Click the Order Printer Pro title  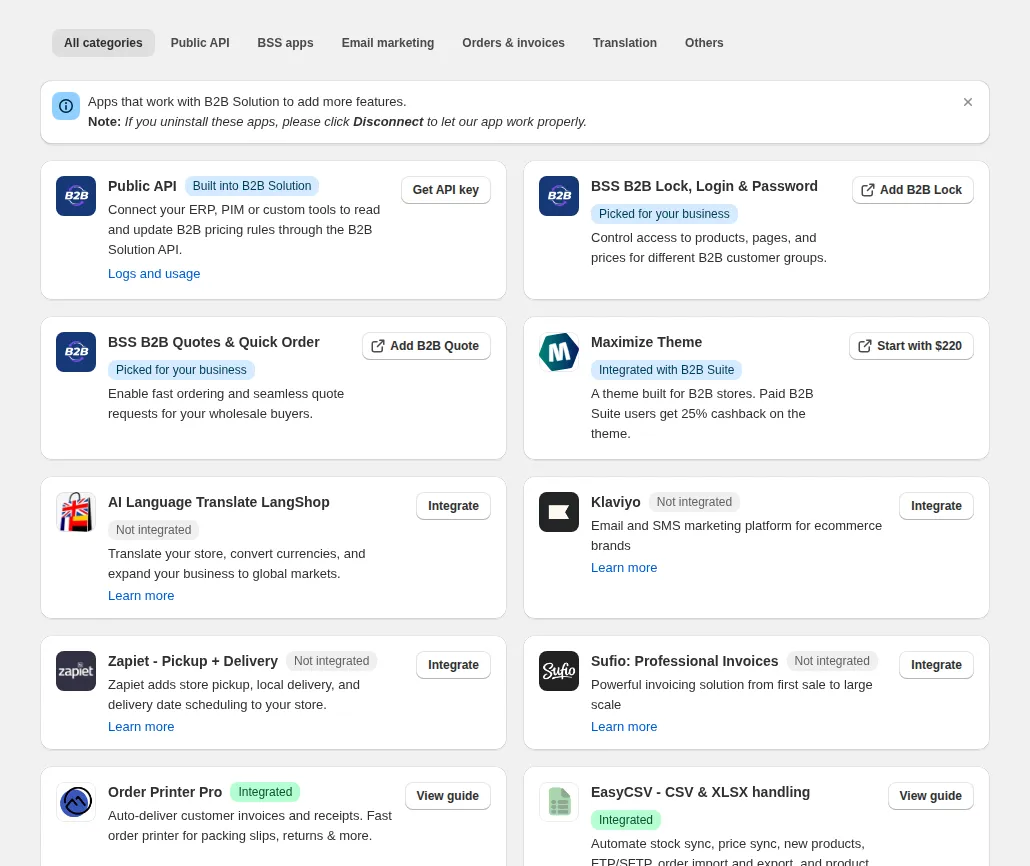(166, 792)
